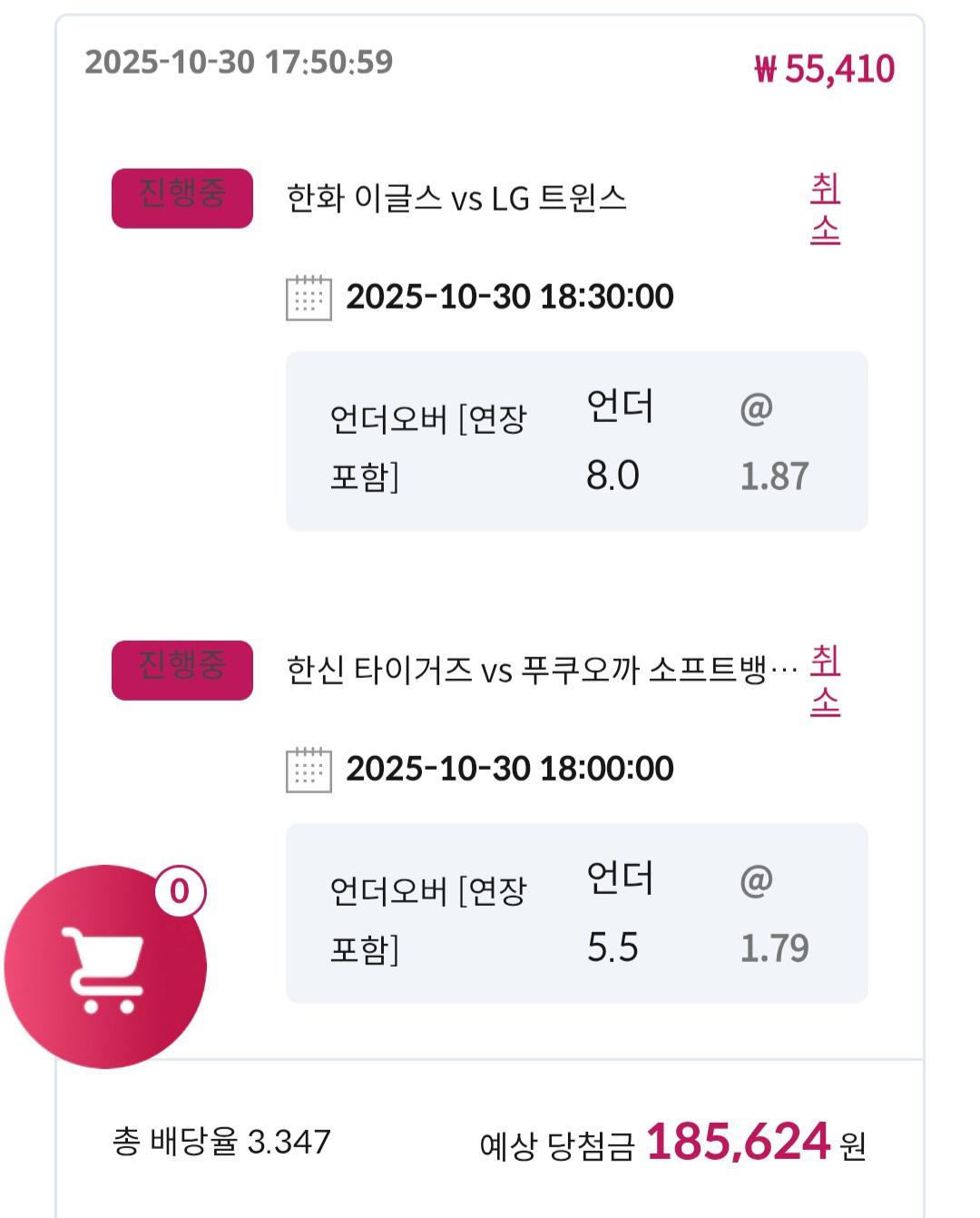Click the @ symbol above 1.79 odds
This screenshot has width=980, height=1218.
[x=756, y=881]
